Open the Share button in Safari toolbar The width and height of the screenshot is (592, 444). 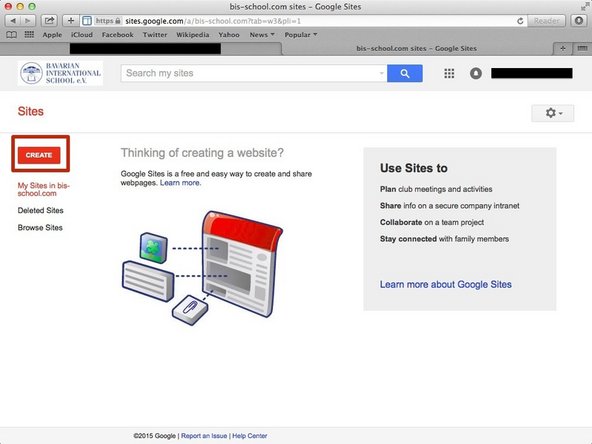click(49, 21)
